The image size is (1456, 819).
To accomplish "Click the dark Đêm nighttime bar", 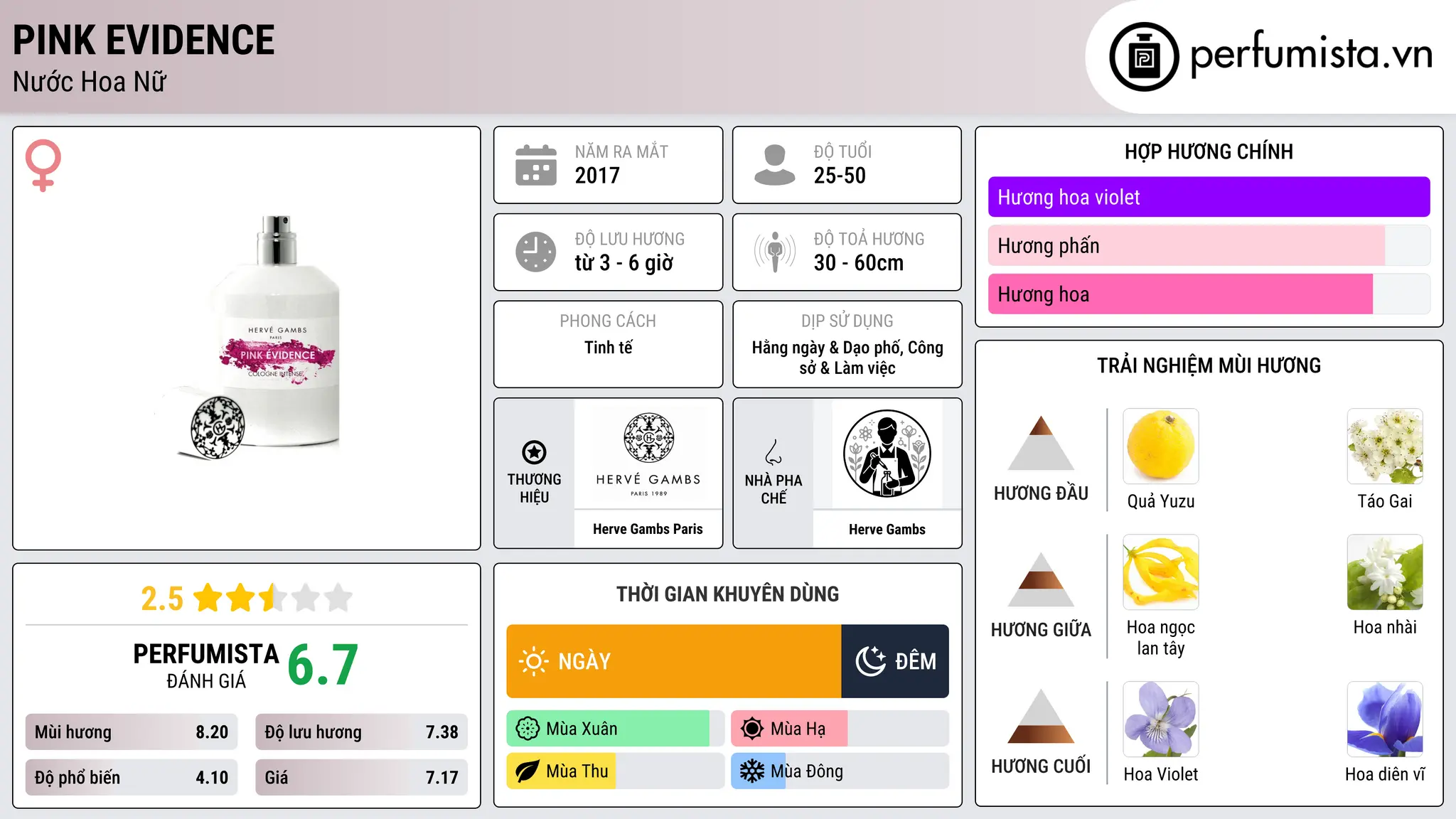I will [895, 661].
